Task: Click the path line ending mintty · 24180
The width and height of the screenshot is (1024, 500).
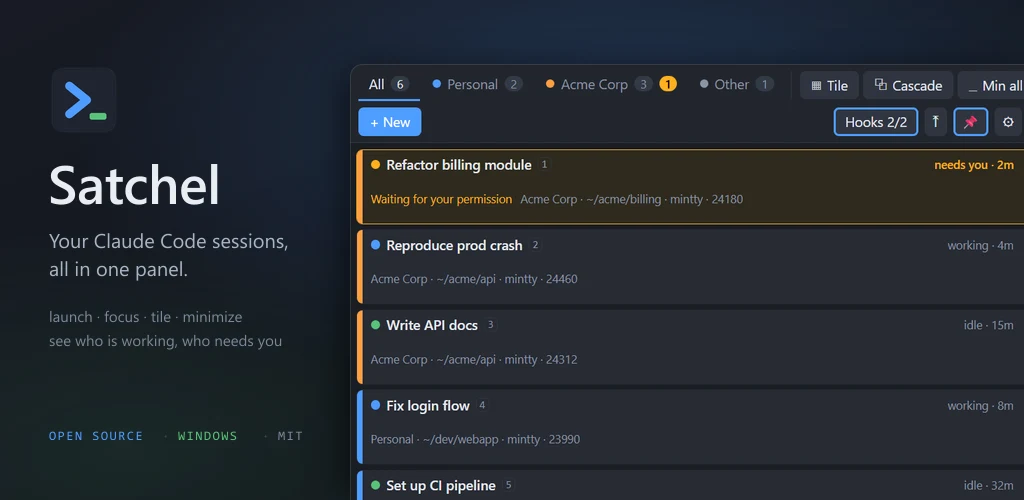Action: point(632,199)
